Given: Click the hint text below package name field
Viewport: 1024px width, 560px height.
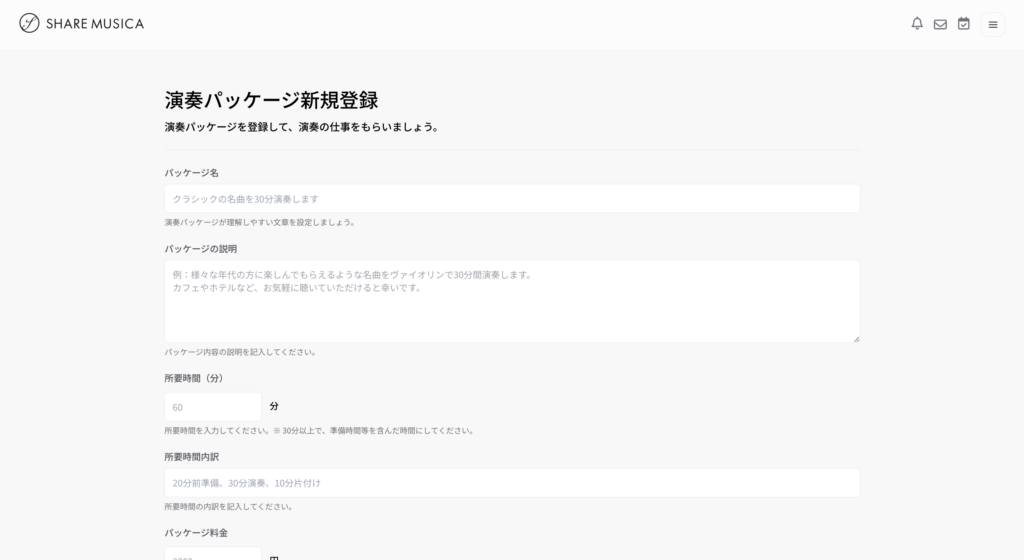Looking at the screenshot, I should pos(260,222).
